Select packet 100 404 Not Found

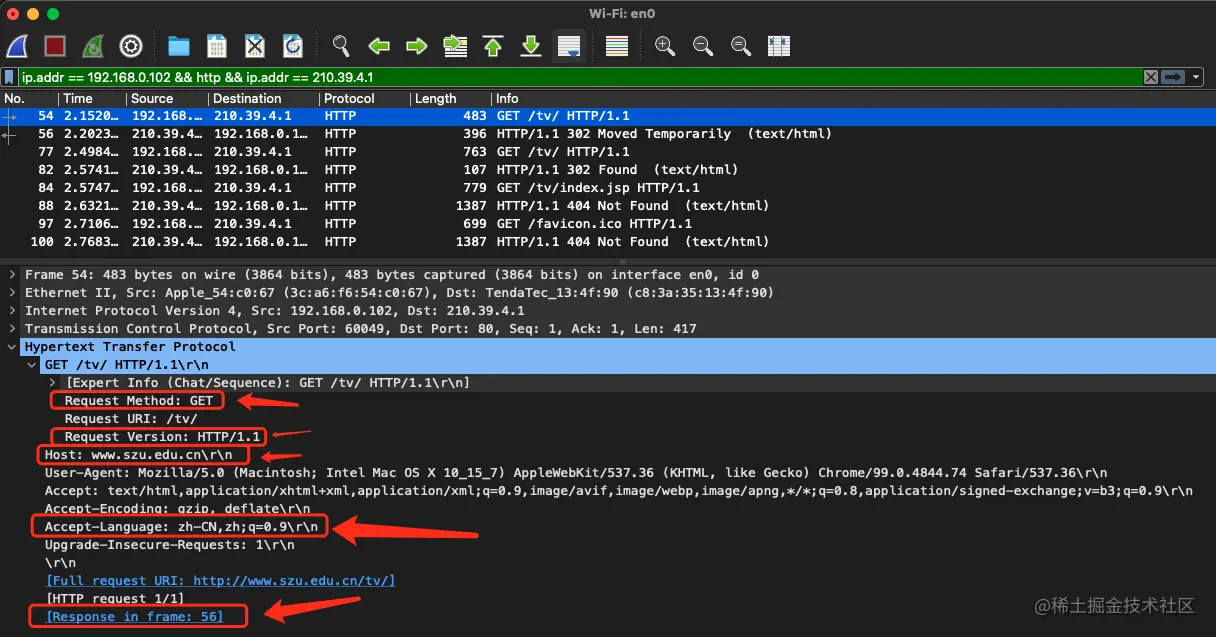click(x=608, y=242)
